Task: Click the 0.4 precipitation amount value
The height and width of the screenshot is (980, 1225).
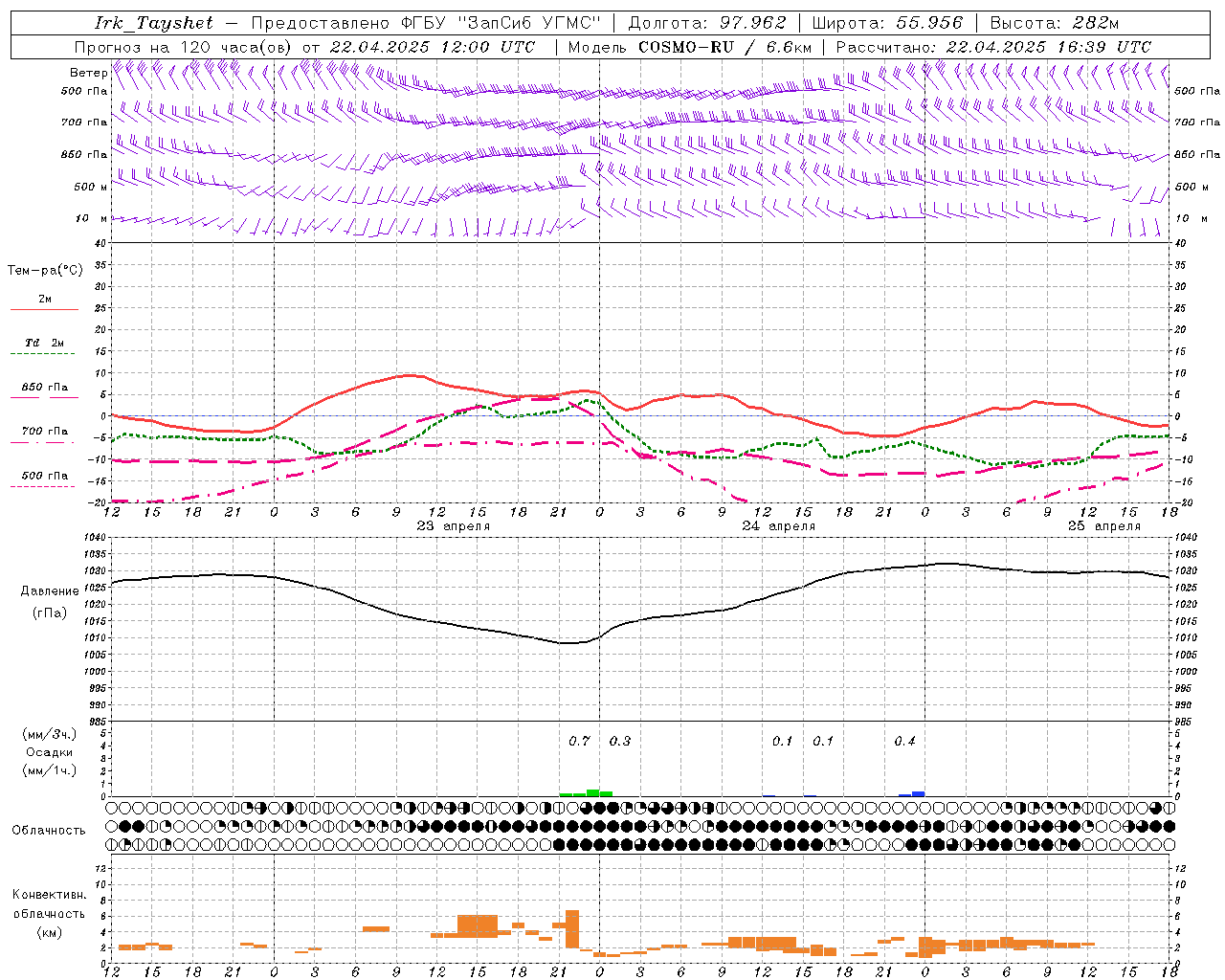Action: click(904, 741)
